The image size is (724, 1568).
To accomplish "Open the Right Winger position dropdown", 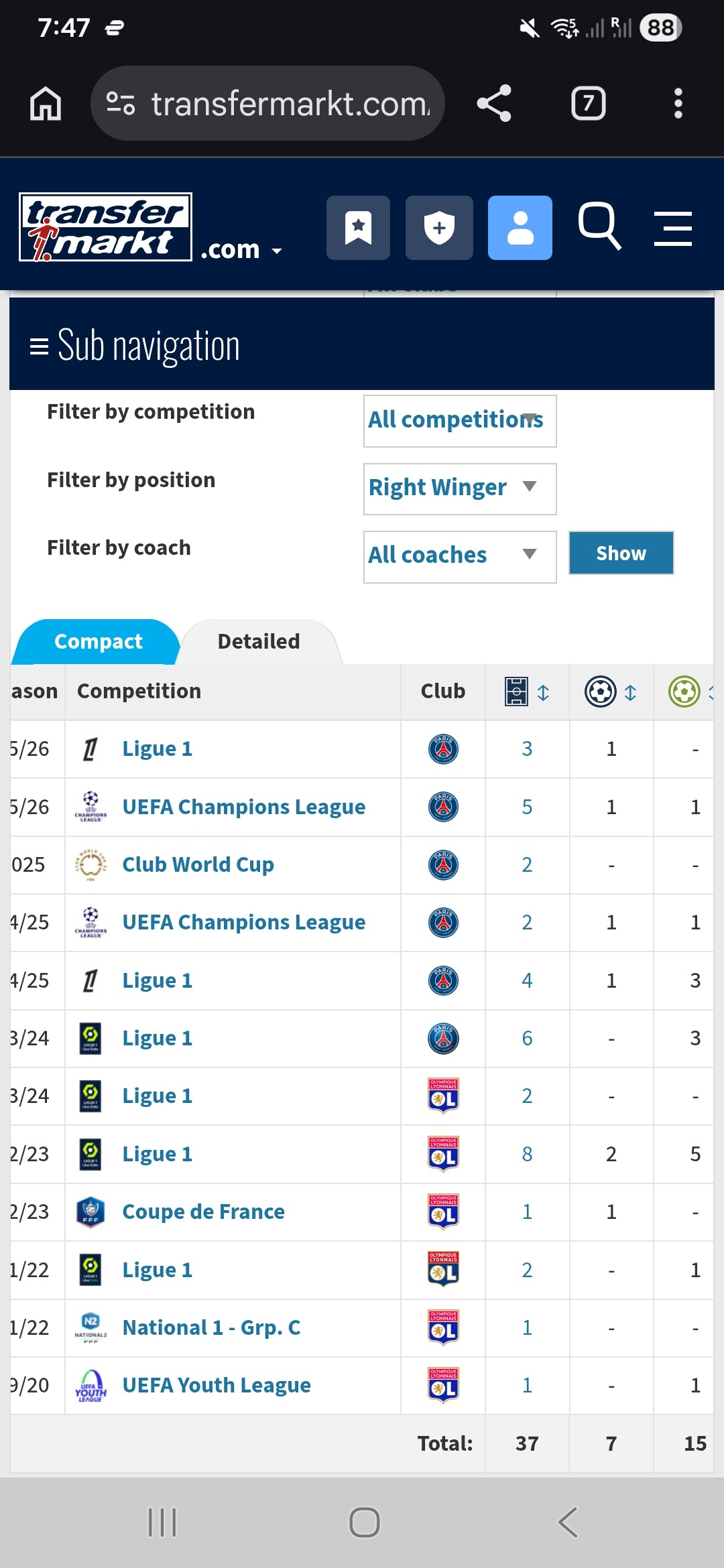I will pos(460,488).
